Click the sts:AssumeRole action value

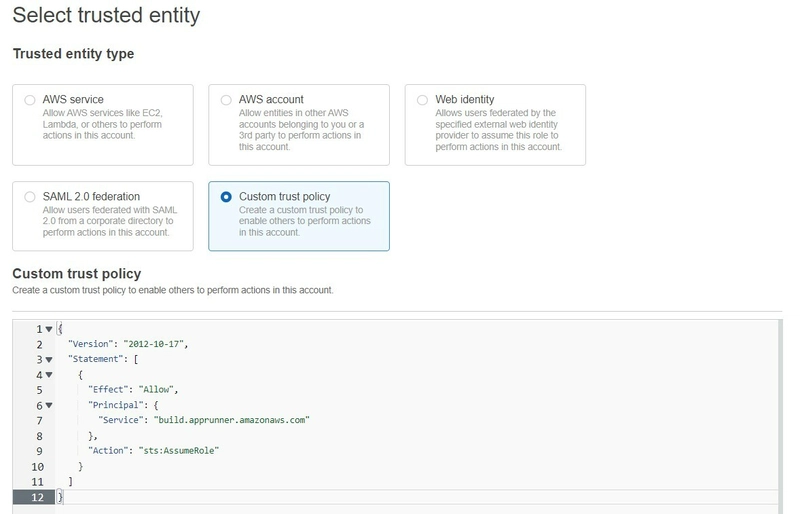[179, 451]
